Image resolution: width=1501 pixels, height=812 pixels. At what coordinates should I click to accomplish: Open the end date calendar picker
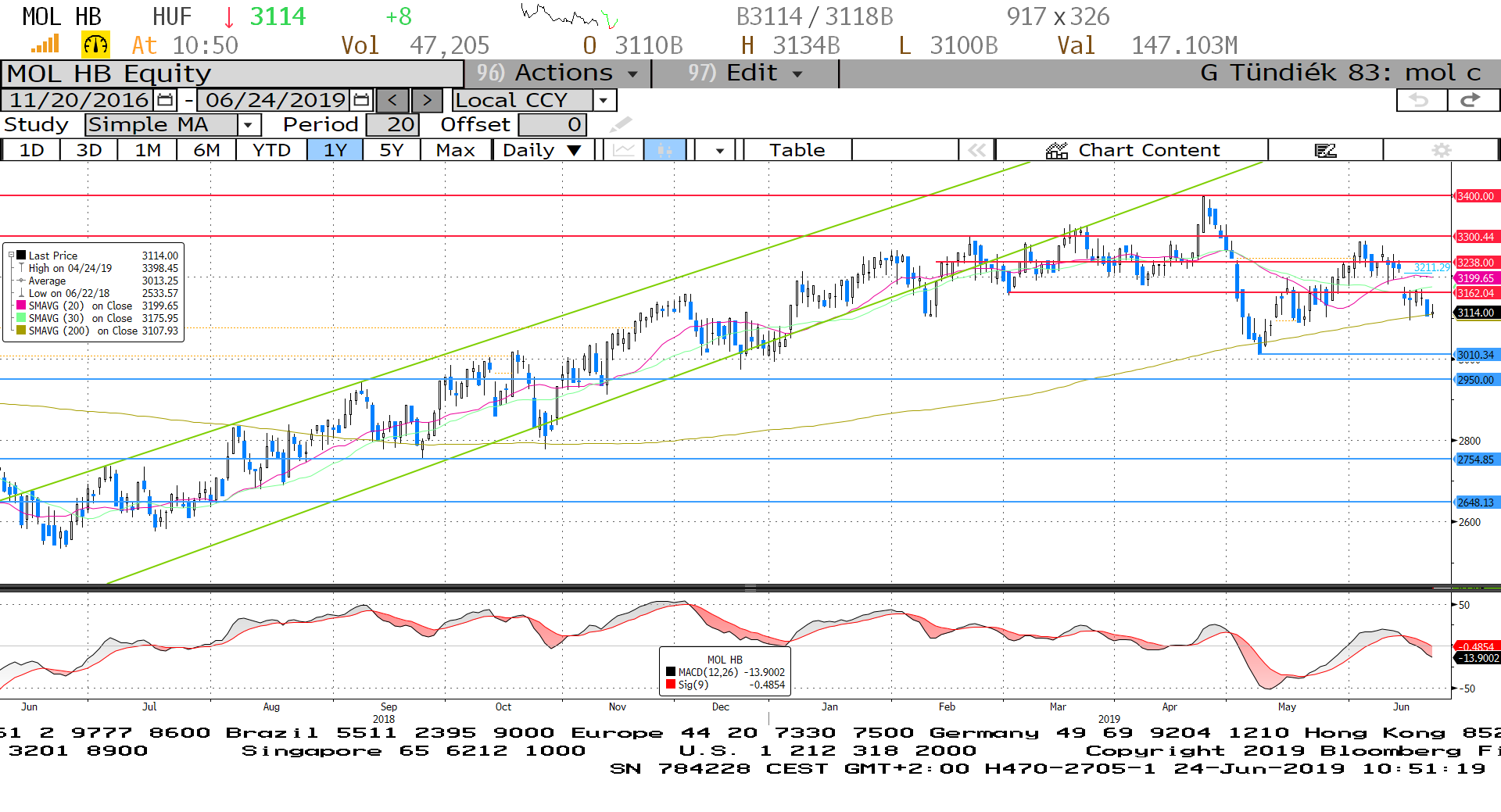point(361,100)
